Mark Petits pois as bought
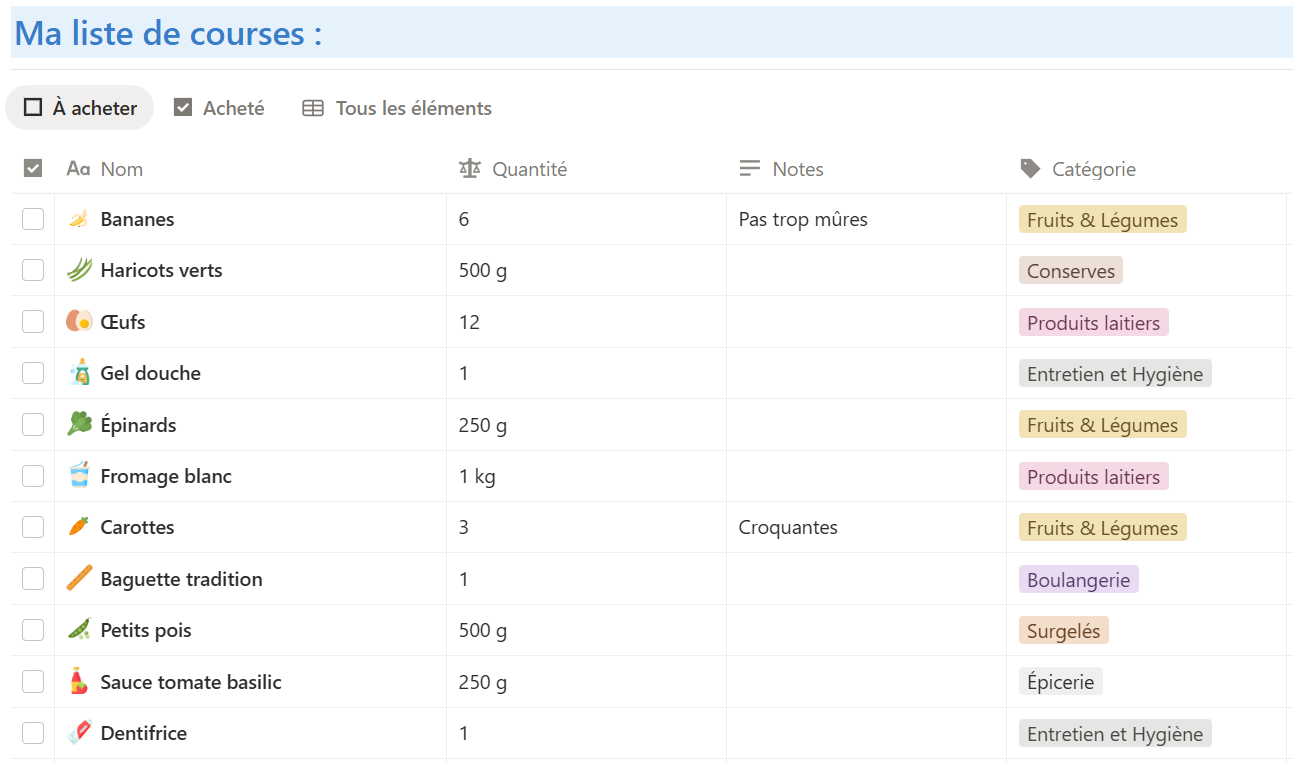Image resolution: width=1293 pixels, height=764 pixels. 33,630
